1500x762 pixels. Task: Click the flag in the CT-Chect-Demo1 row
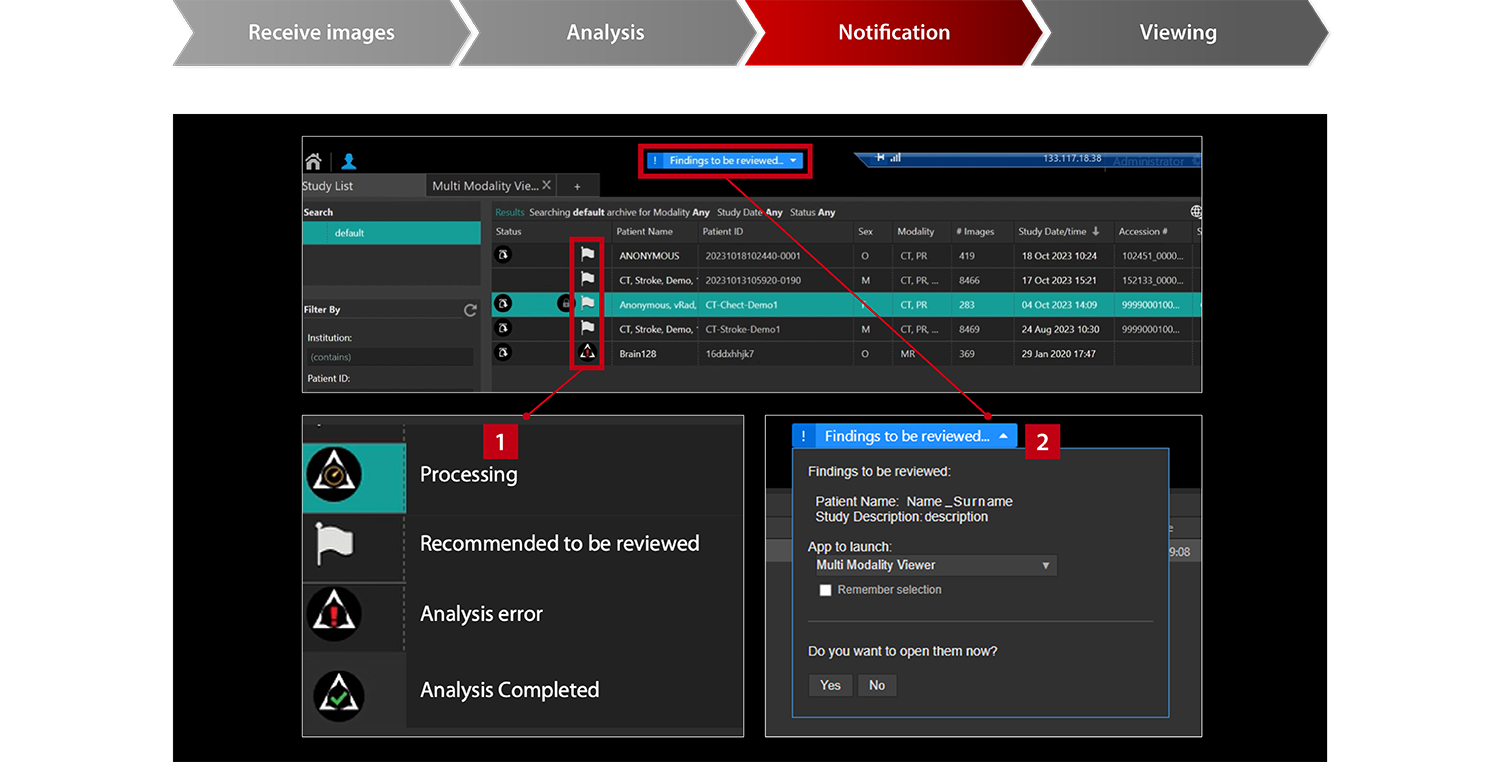(x=587, y=303)
